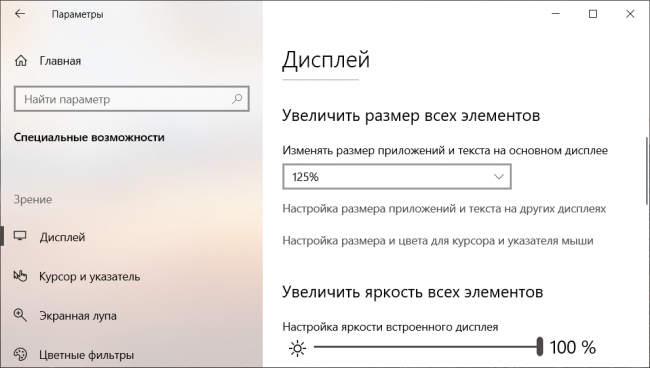Focus the Найти параметр search field
650x368 pixels.
[x=131, y=99]
